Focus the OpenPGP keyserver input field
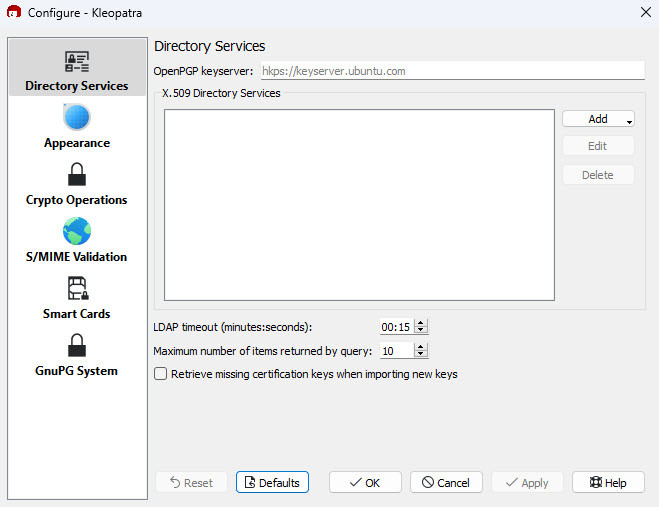 (x=453, y=71)
